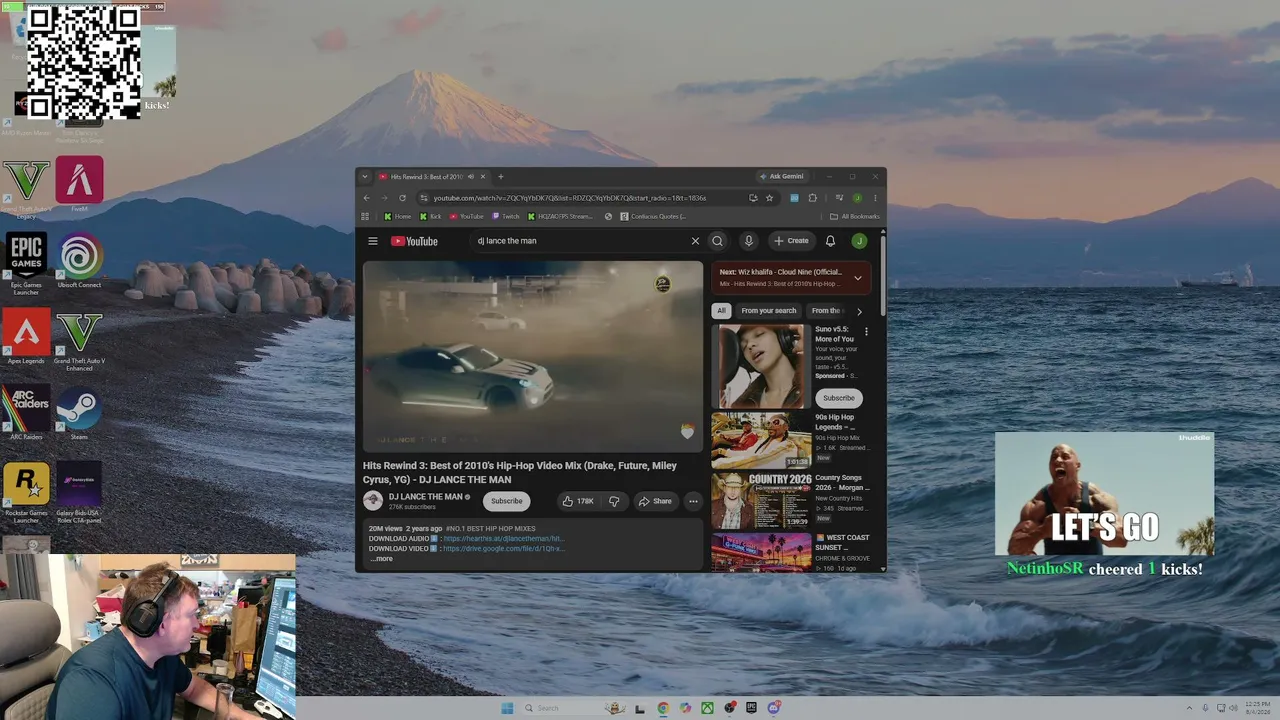Image resolution: width=1280 pixels, height=720 pixels.
Task: Open the tab search dropdown arrow
Action: [x=365, y=177]
